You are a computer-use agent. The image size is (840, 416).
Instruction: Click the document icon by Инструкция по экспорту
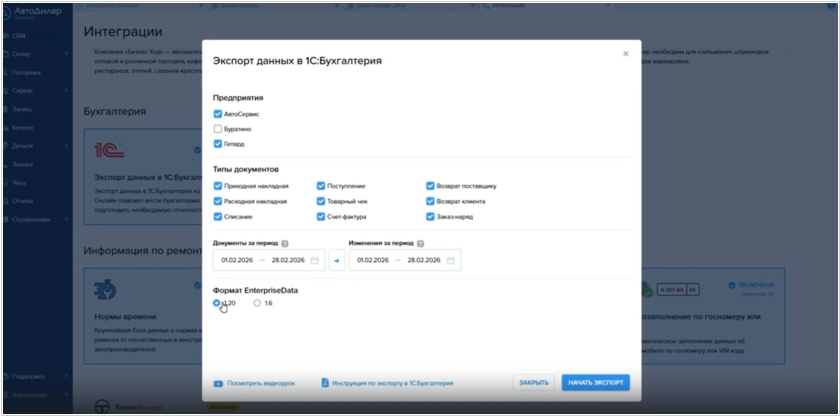325,383
